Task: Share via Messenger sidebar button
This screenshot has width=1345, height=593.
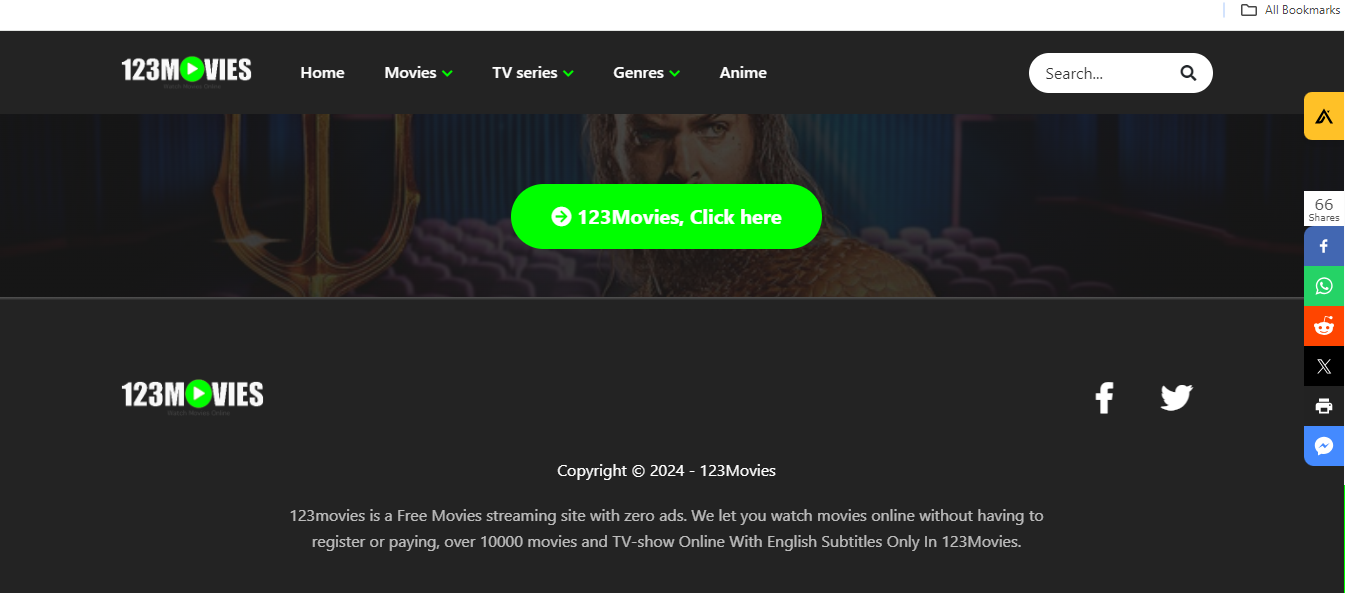Action: [1324, 446]
